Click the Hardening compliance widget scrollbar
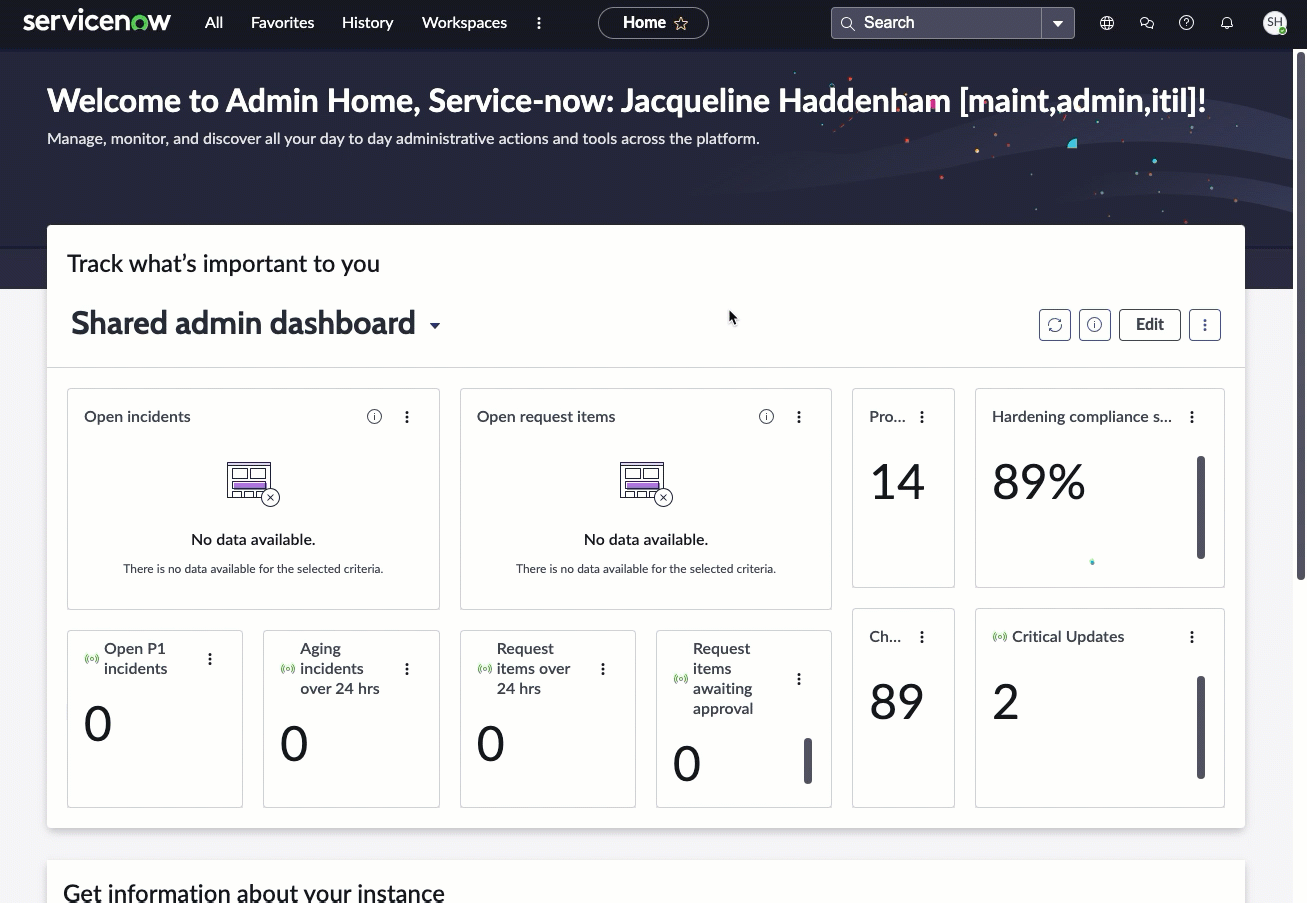Viewport: 1307px width, 903px height. [x=1201, y=507]
